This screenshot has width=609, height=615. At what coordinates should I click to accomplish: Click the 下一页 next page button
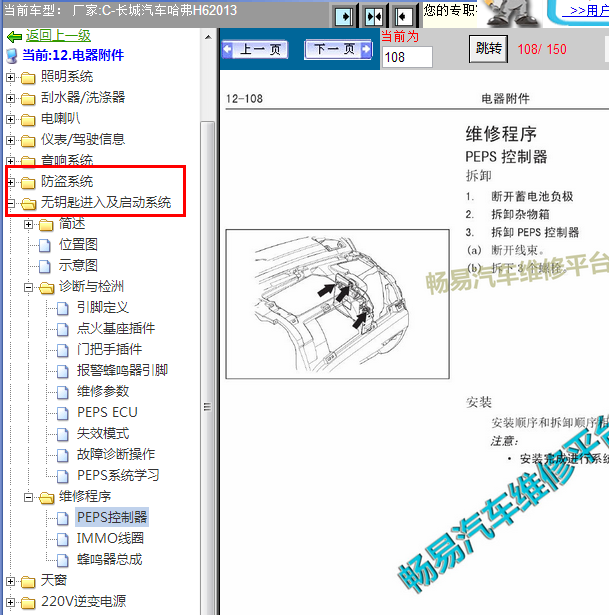(338, 50)
